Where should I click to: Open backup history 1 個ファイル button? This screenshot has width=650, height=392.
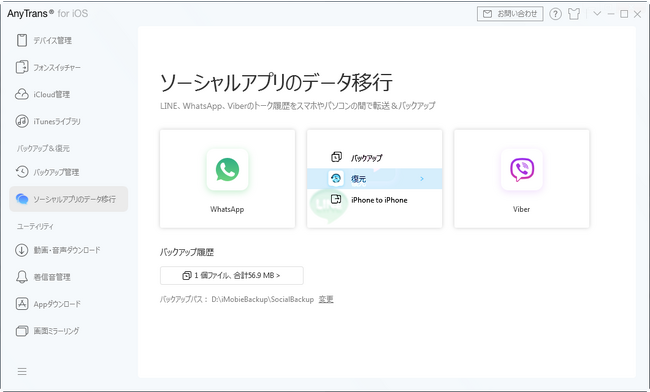point(232,276)
